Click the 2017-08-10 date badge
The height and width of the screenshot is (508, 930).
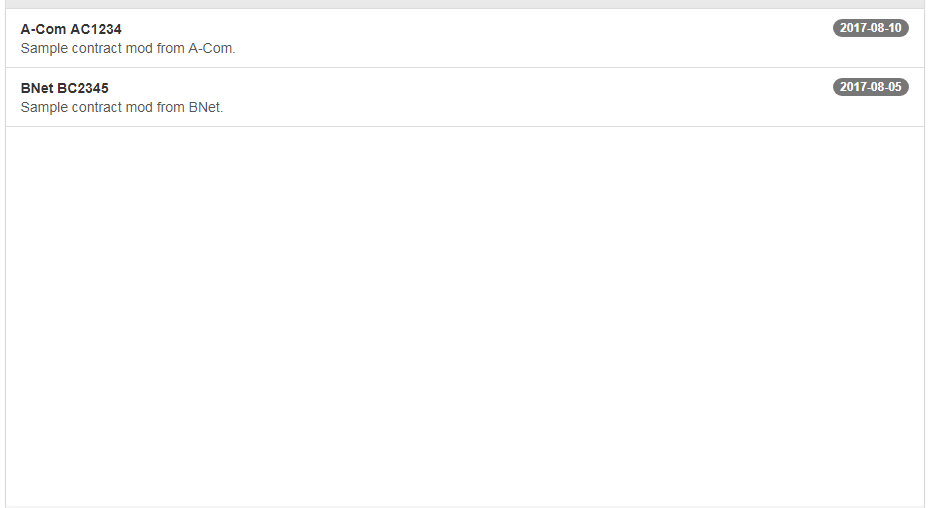coord(870,28)
